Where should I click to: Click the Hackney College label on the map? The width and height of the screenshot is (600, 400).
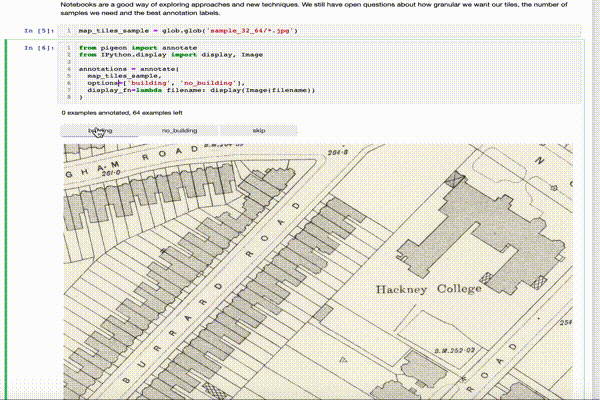click(428, 290)
